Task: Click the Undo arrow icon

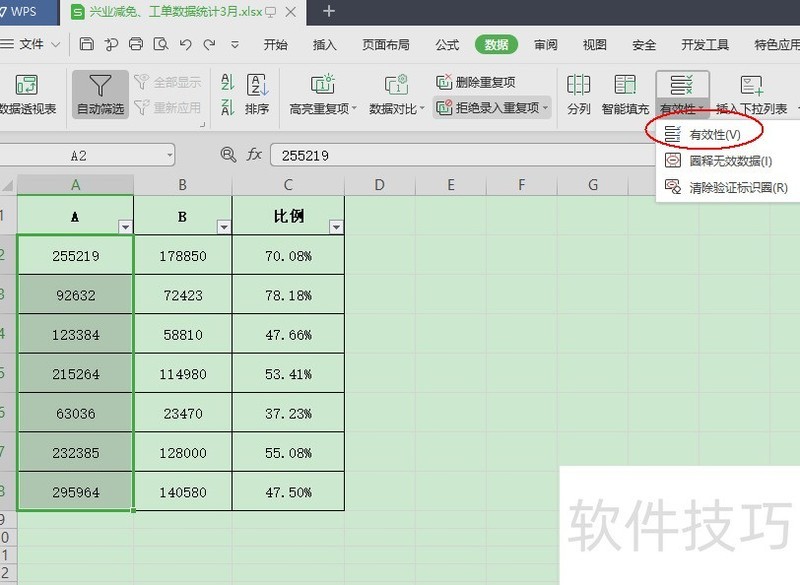Action: pos(184,44)
